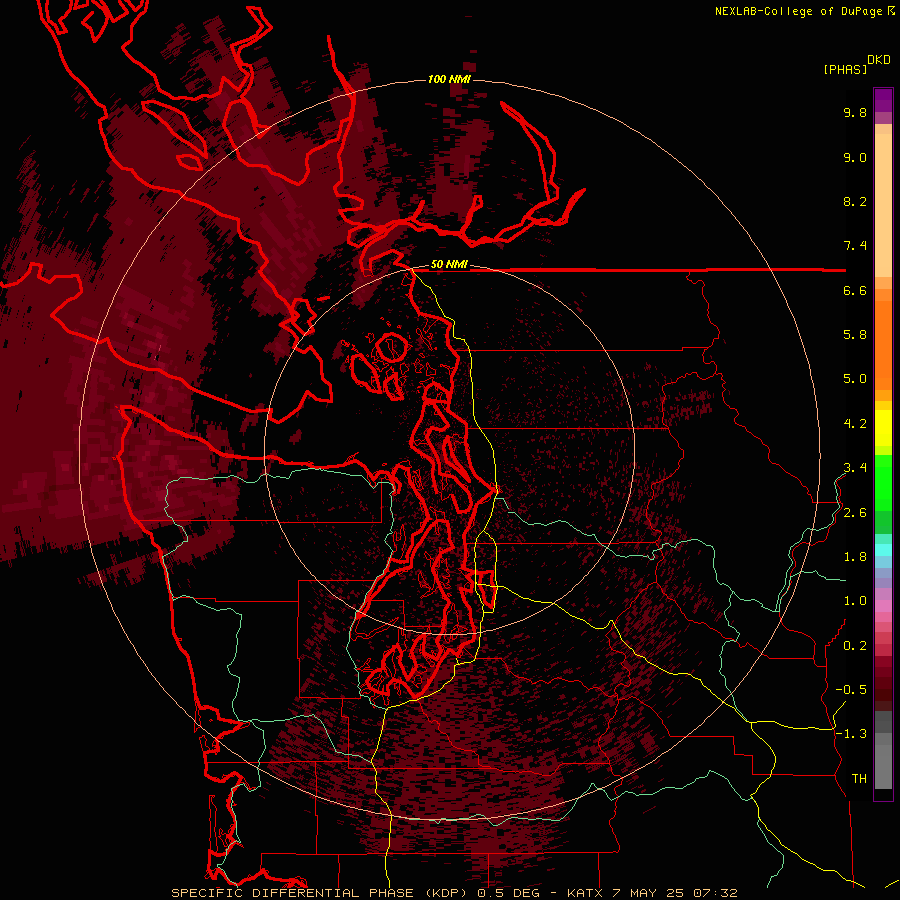
Task: Click the 3.4 value on the color scale
Action: 855,468
